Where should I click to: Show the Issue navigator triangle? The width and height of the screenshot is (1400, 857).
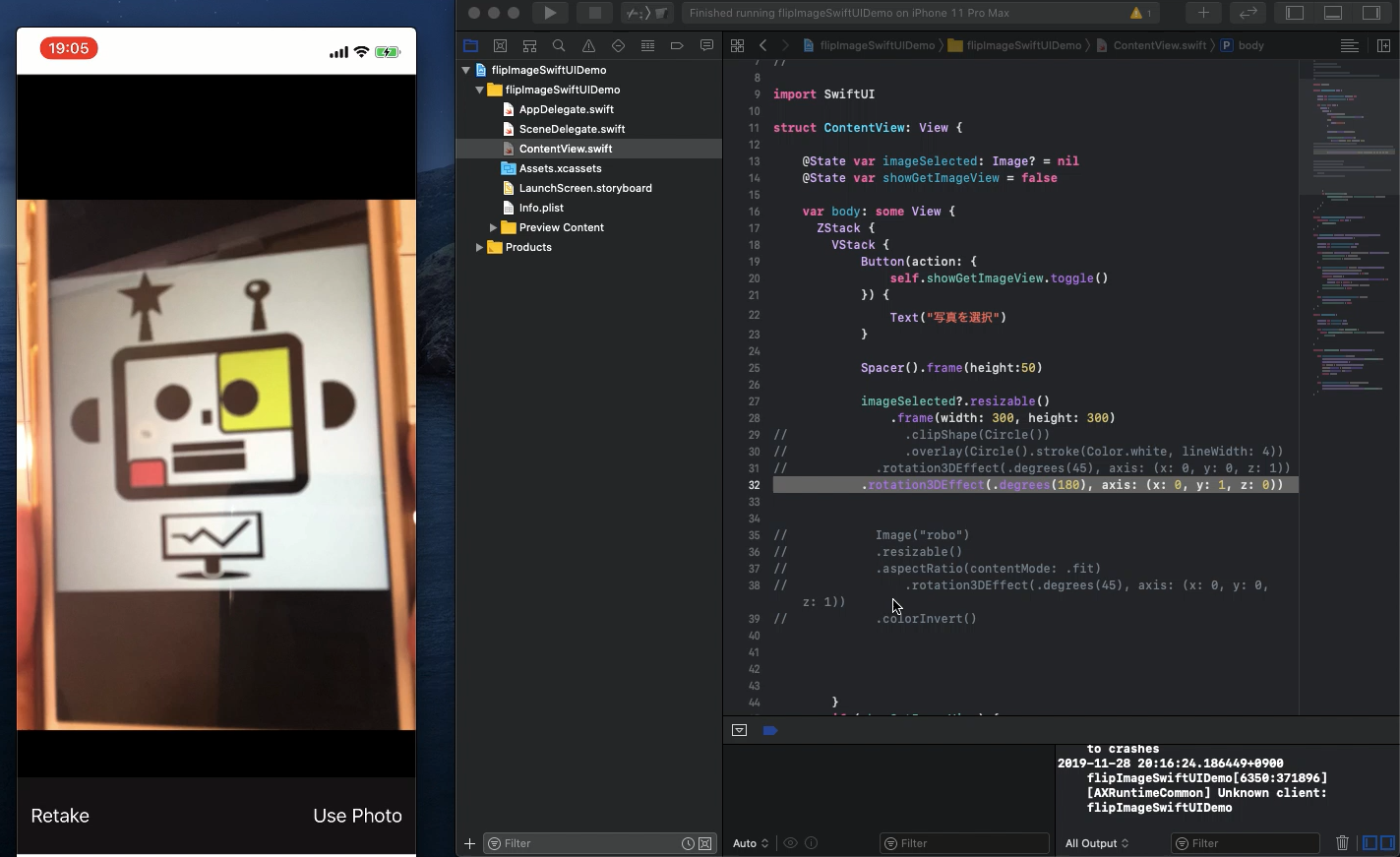[588, 45]
